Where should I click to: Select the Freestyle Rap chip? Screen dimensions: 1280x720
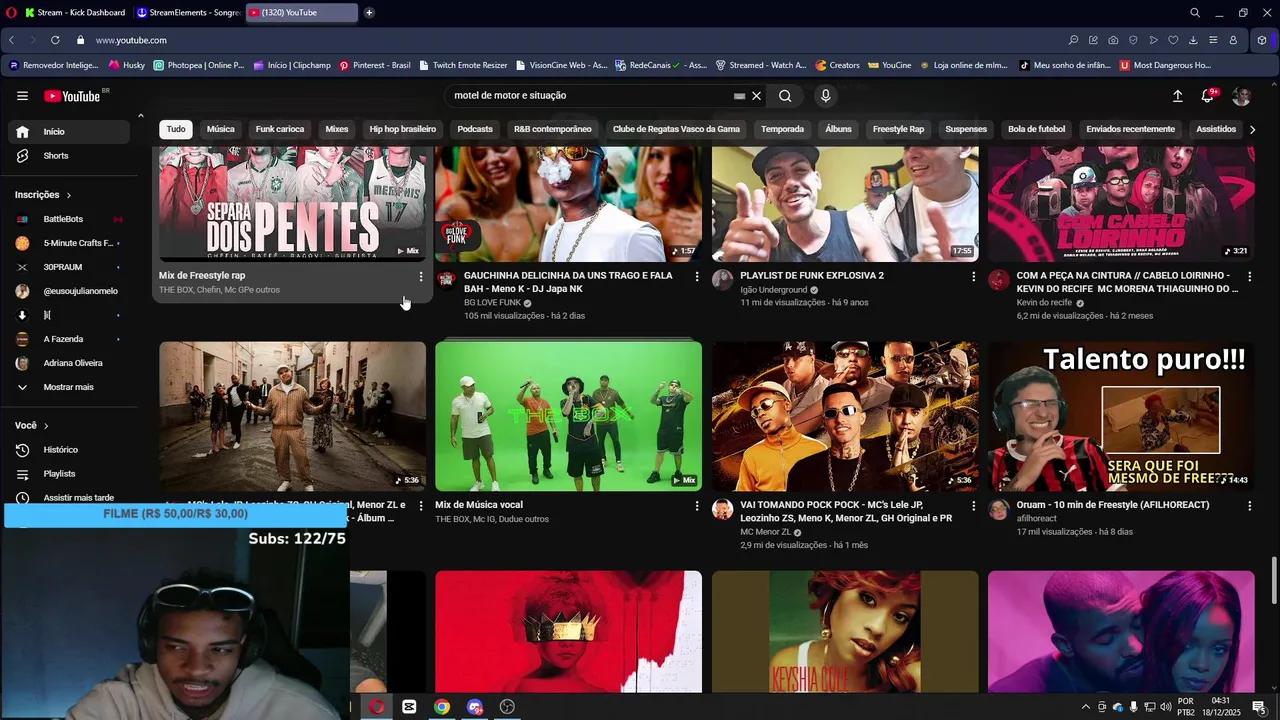tap(898, 129)
